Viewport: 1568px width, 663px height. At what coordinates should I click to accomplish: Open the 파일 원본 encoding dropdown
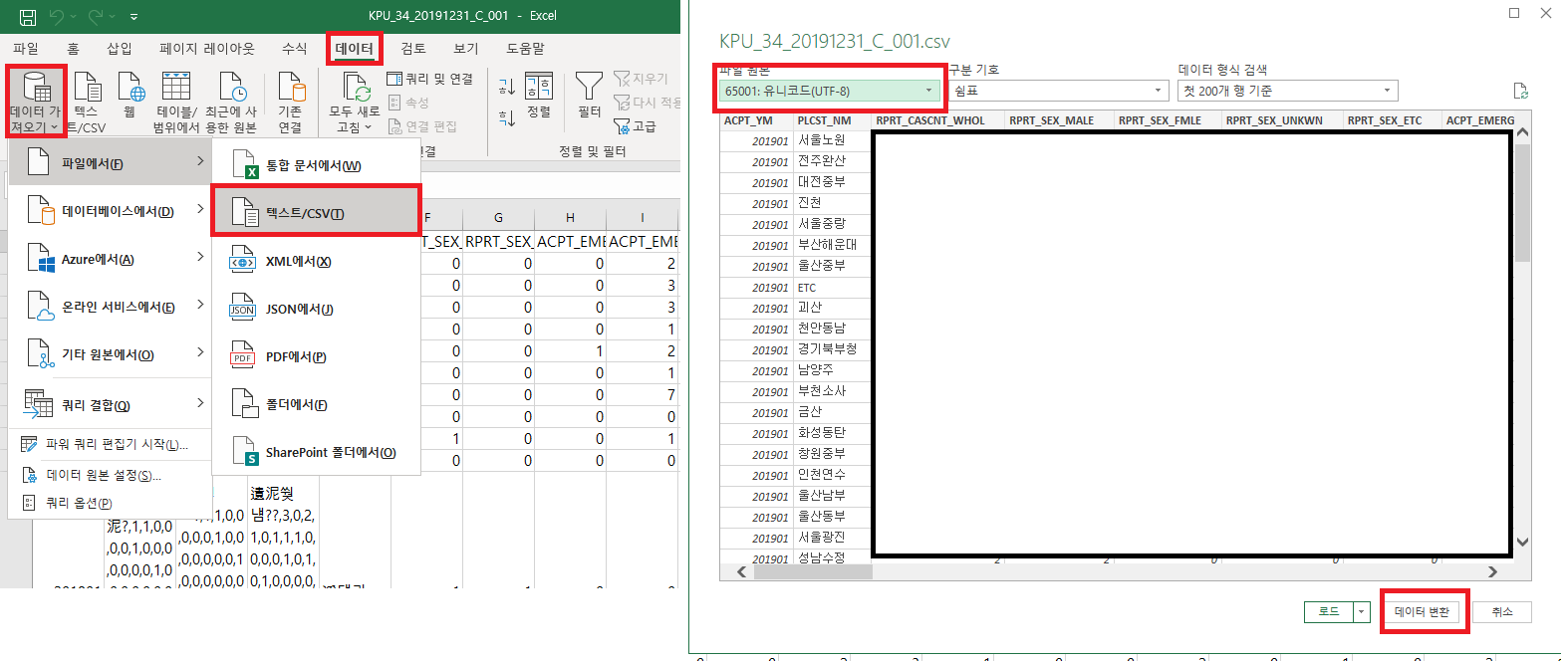point(829,91)
